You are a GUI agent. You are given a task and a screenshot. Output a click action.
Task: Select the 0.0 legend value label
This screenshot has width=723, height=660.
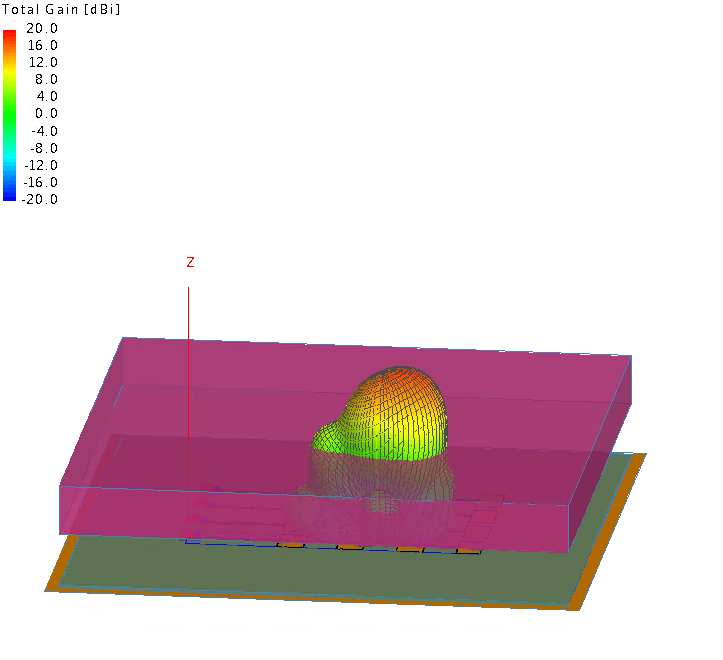click(x=46, y=113)
